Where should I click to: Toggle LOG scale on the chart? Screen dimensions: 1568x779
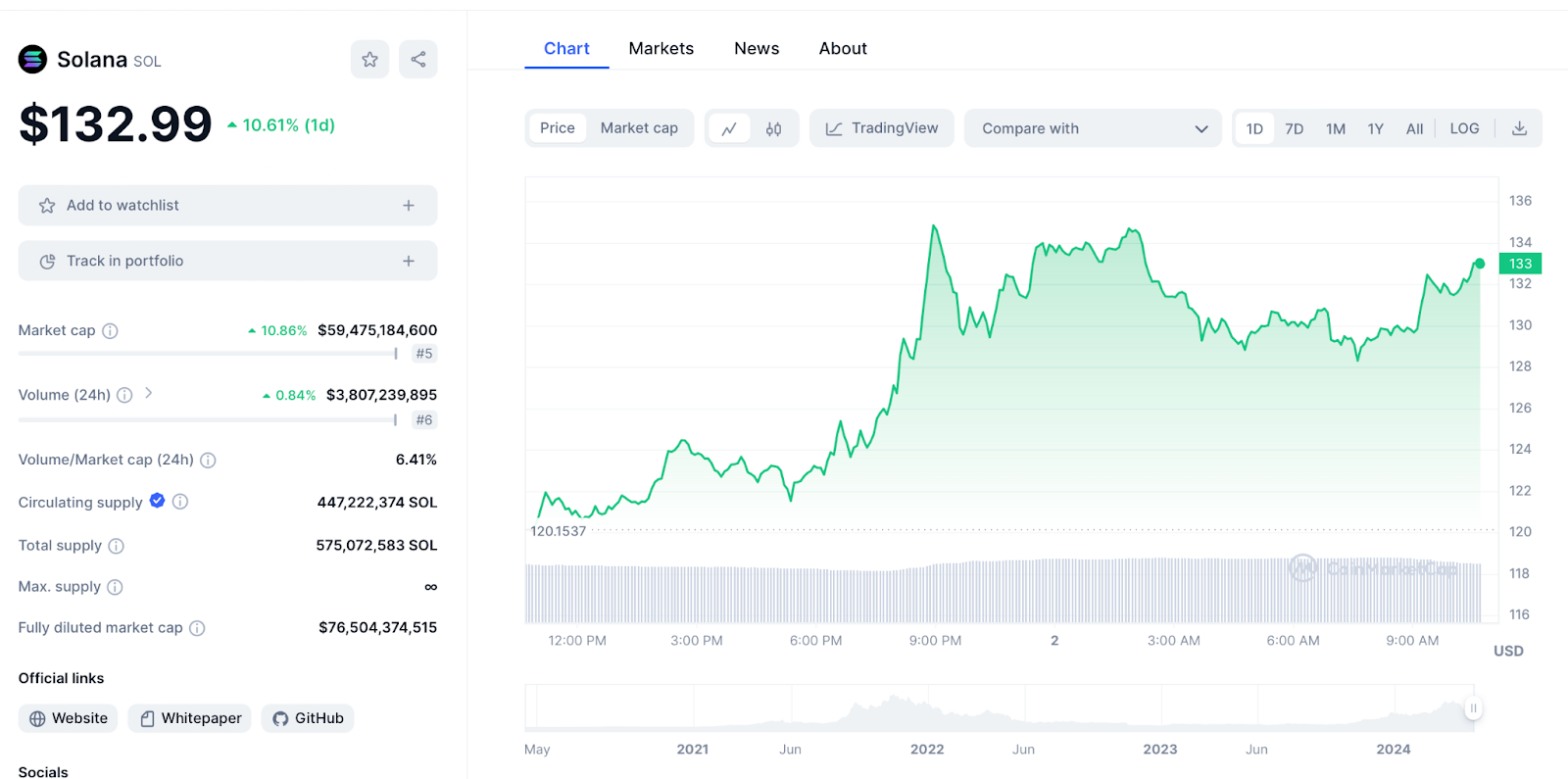pos(1464,128)
